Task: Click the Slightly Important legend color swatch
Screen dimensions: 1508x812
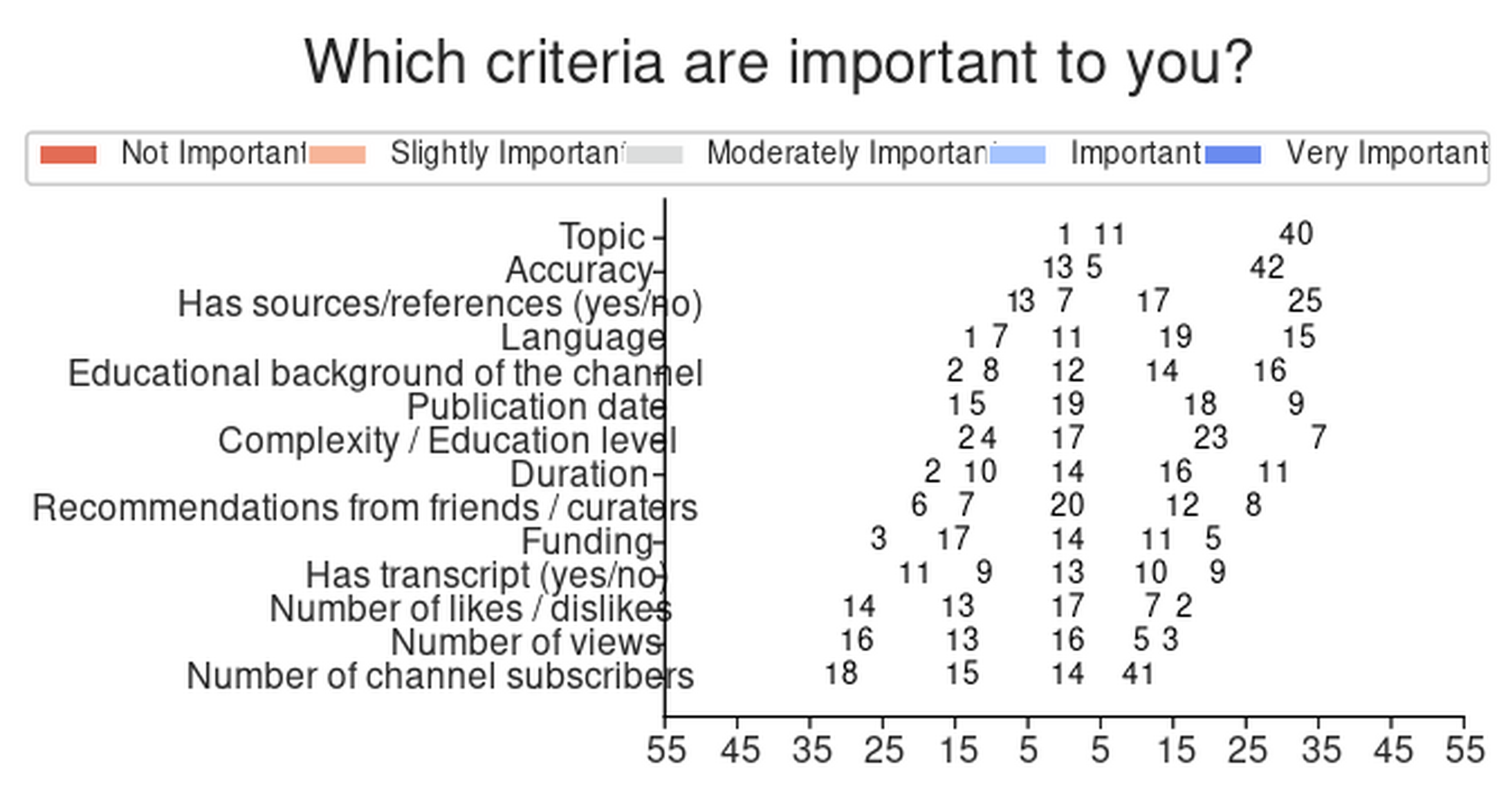Action: pyautogui.click(x=337, y=154)
